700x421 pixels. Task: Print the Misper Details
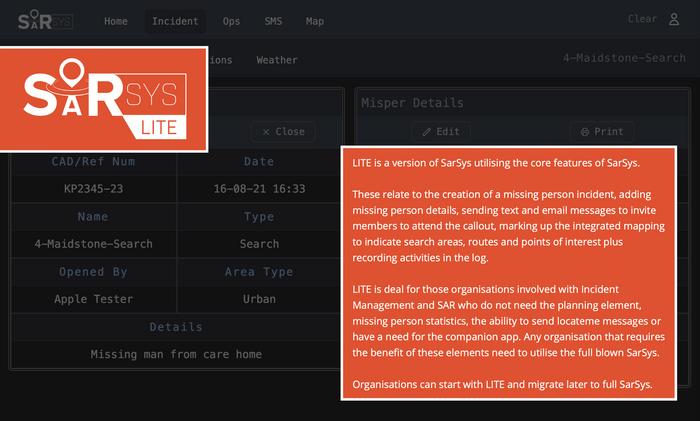pos(602,132)
